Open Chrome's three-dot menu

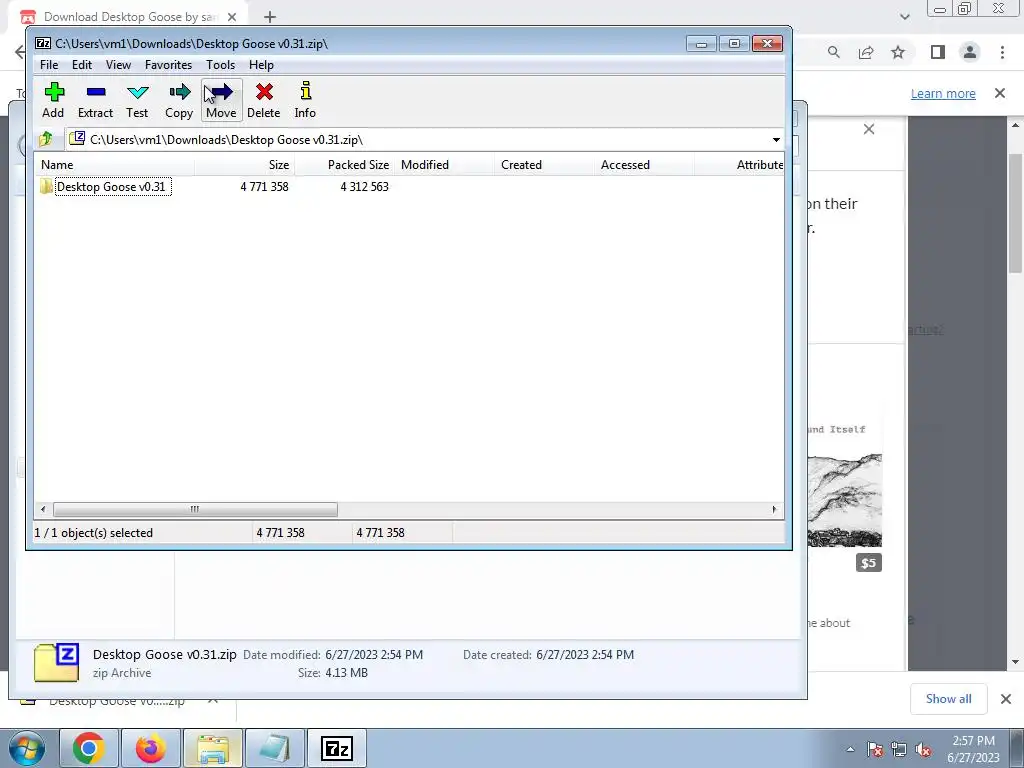[1002, 52]
